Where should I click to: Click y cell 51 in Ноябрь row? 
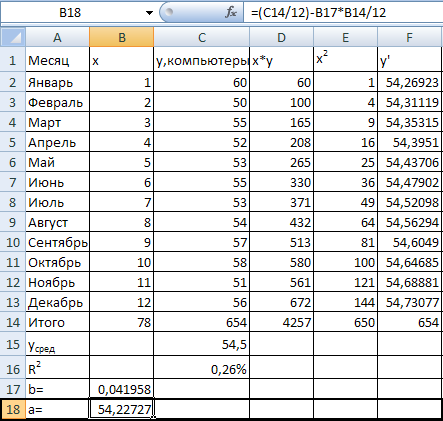point(202,282)
